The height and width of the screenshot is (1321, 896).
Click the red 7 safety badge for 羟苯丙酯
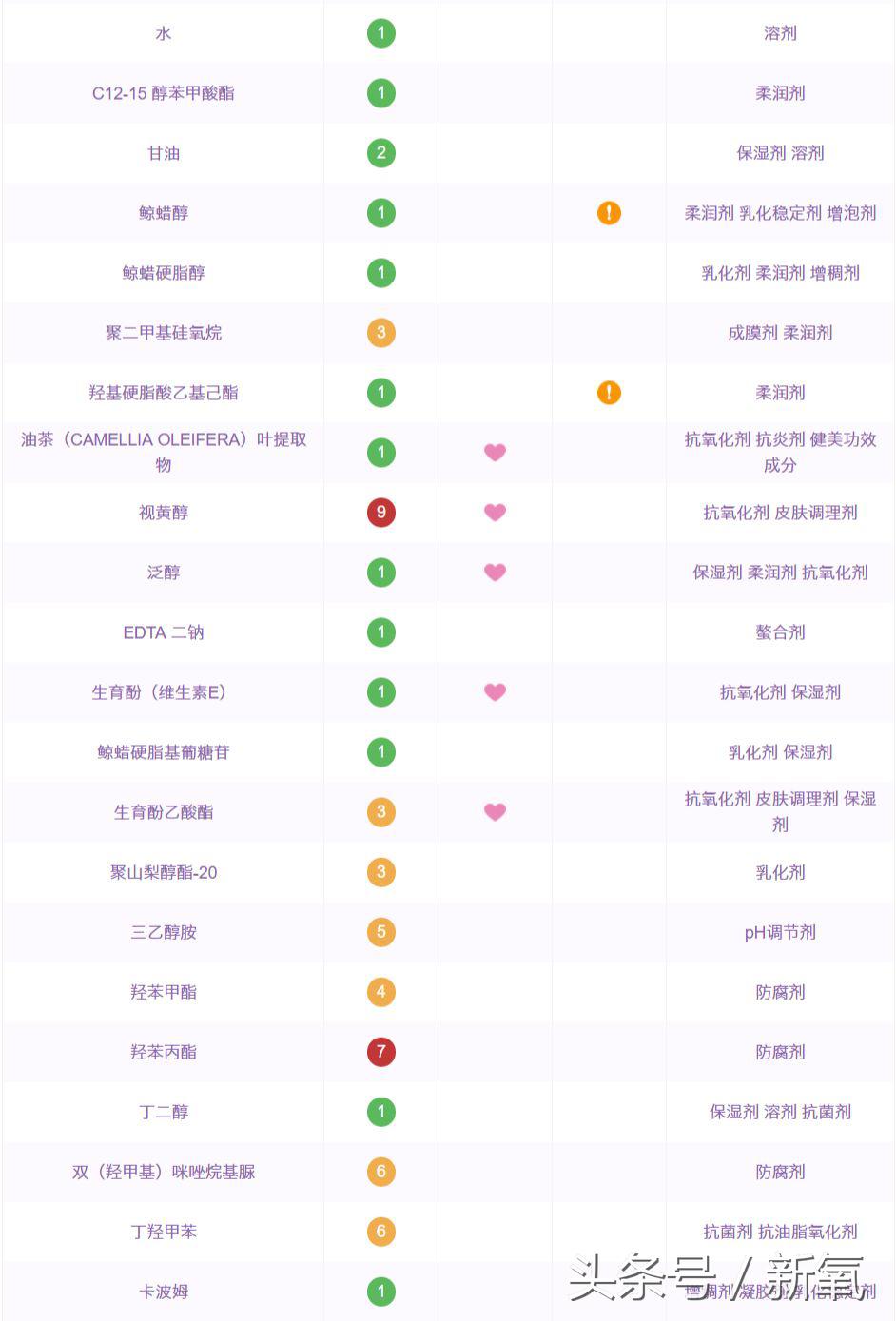[381, 1052]
